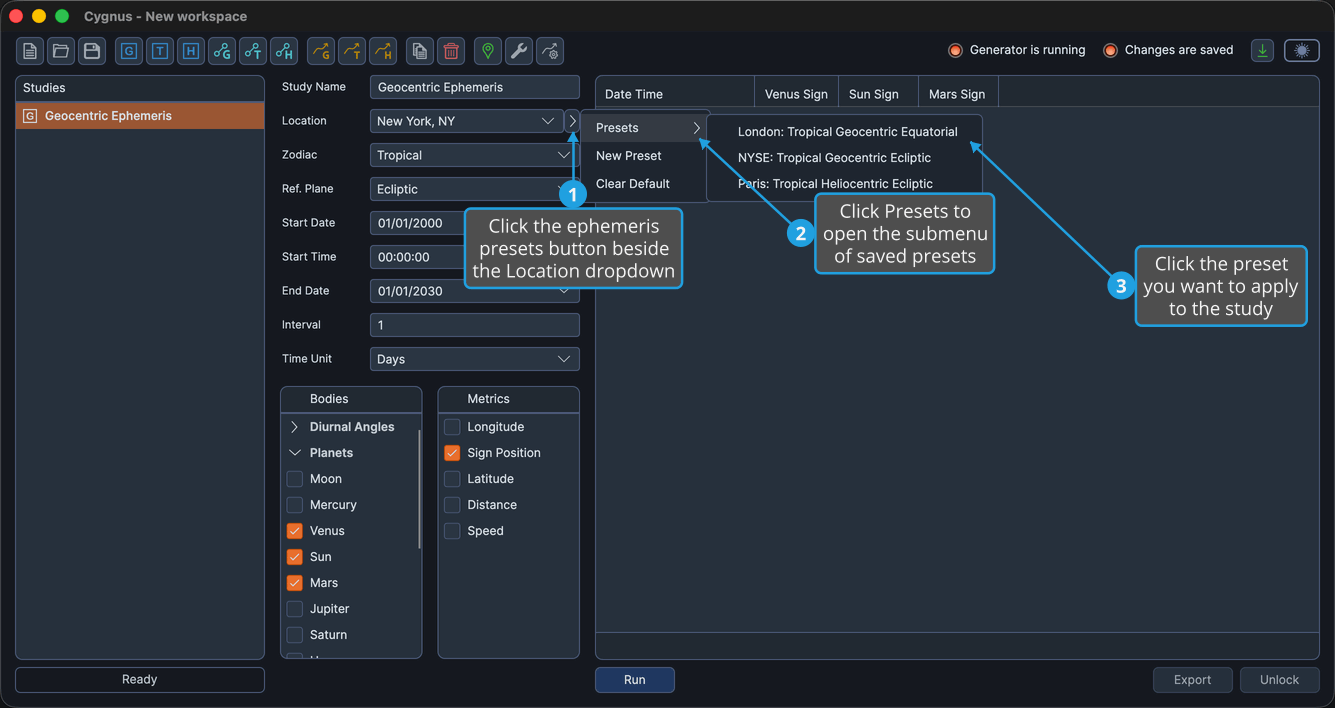Screen dimensions: 1335x708
Task: Click the green location pin icon
Action: pyautogui.click(x=487, y=51)
